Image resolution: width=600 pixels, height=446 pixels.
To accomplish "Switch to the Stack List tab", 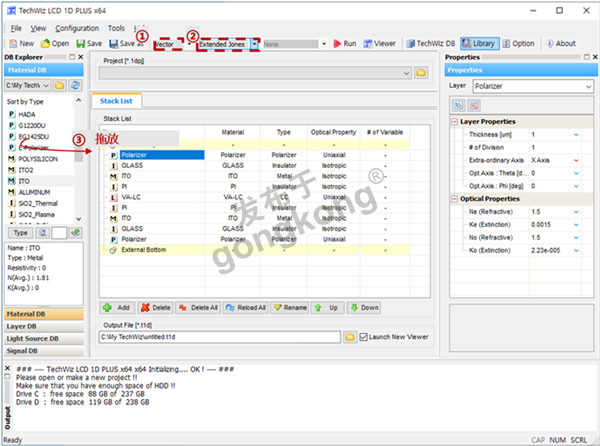I will (116, 101).
